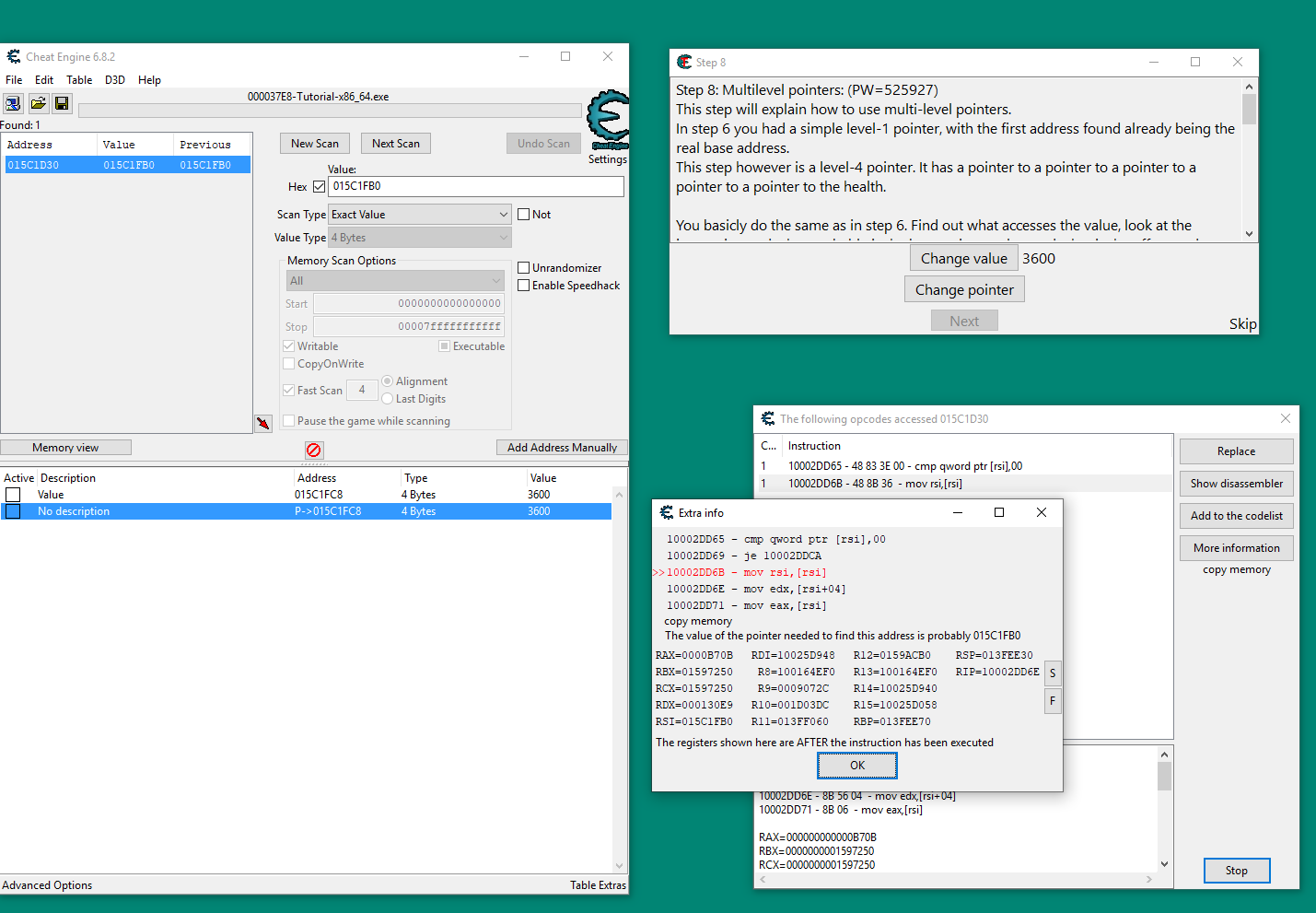
Task: Toggle Enable Speedhack checkbox
Action: (x=523, y=285)
